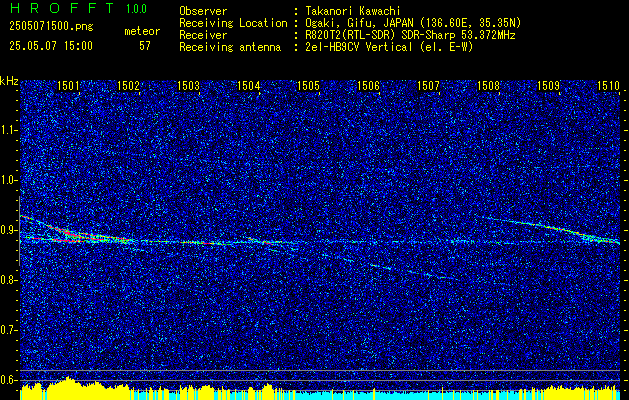
Task: Click the 1504 time marker
Action: pyautogui.click(x=248, y=86)
